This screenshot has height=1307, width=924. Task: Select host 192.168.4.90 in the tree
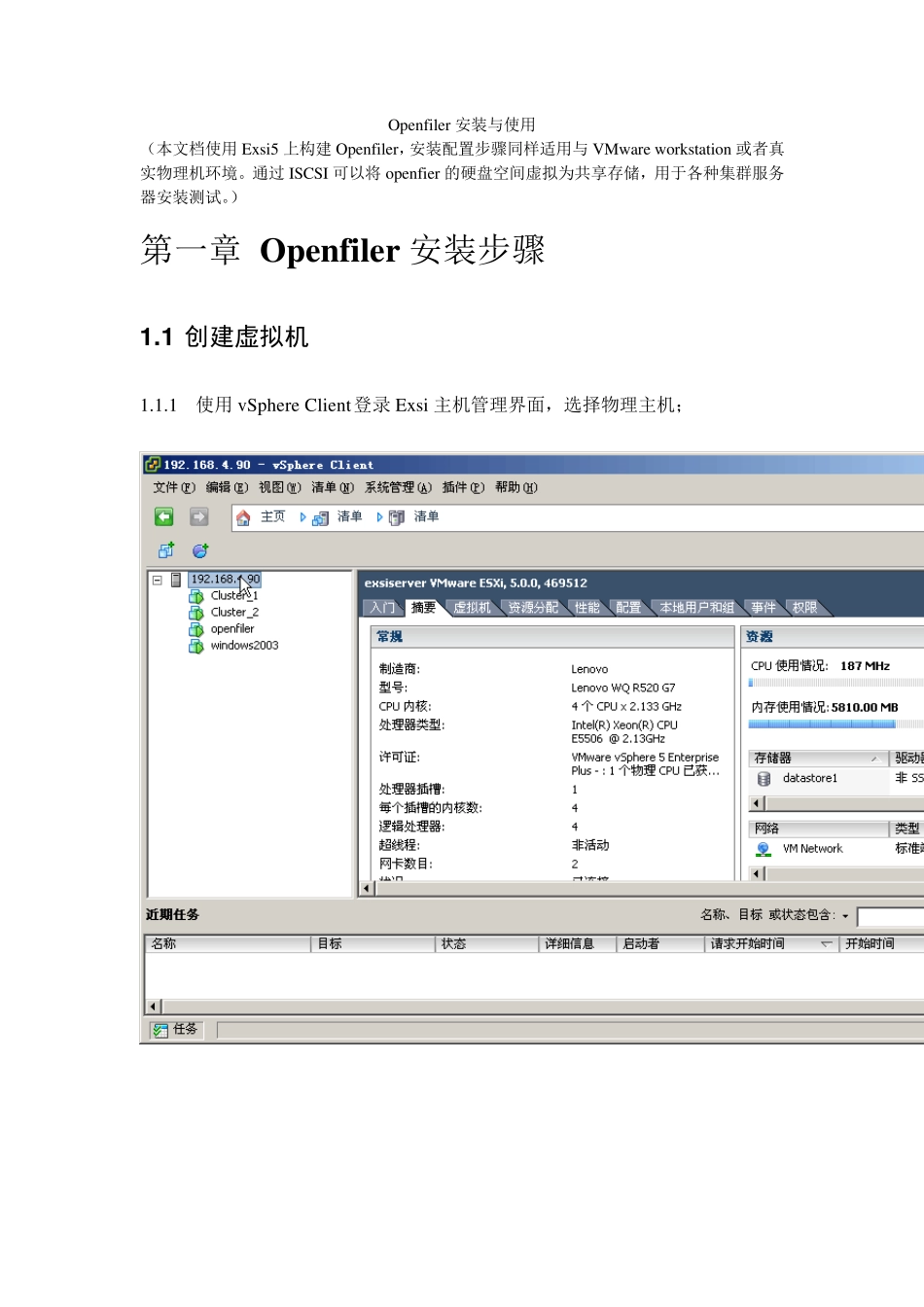pyautogui.click(x=225, y=580)
